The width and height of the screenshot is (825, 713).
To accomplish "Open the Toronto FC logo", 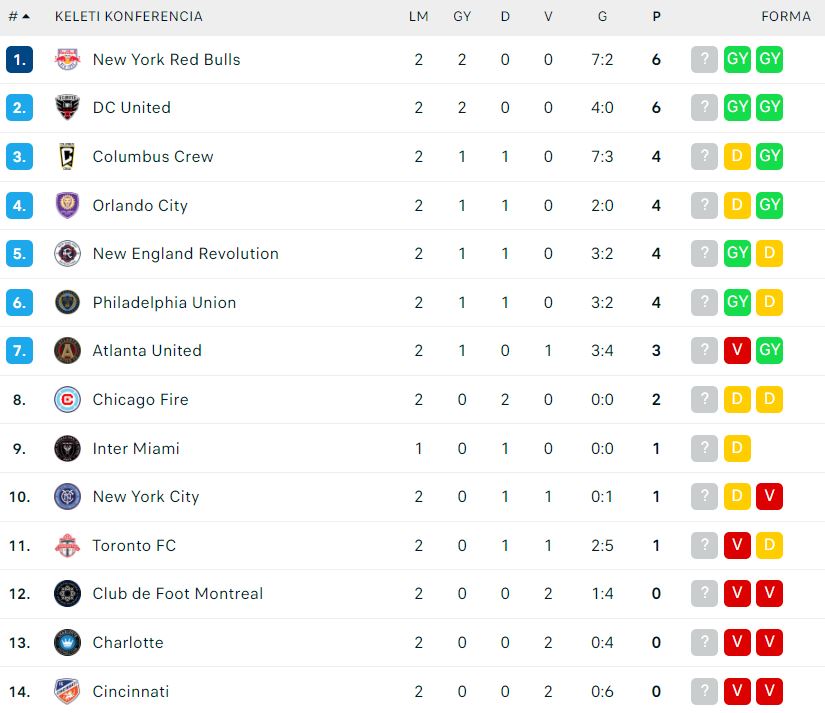I will pyautogui.click(x=67, y=546).
